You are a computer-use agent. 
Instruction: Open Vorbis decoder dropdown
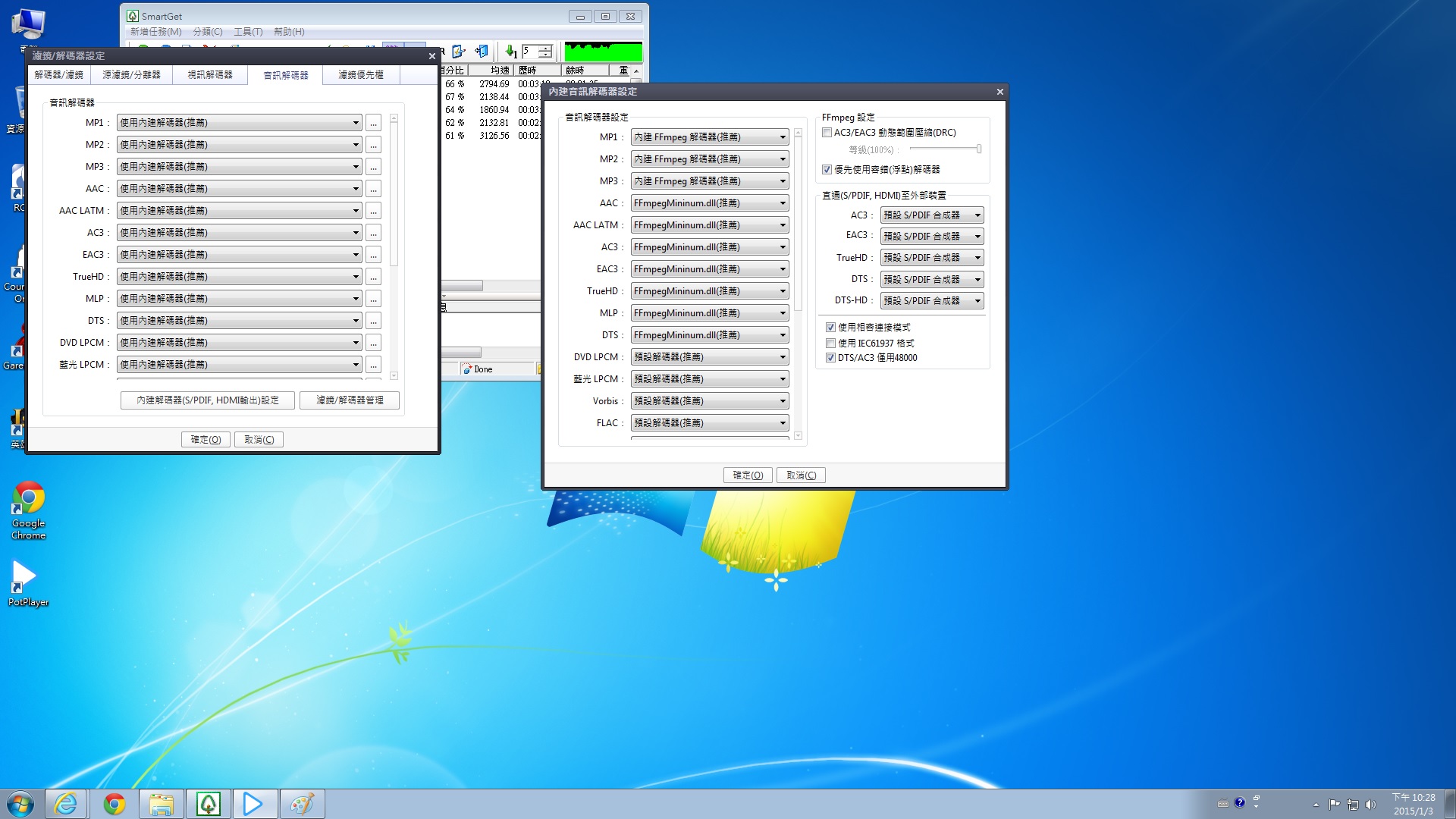710,401
